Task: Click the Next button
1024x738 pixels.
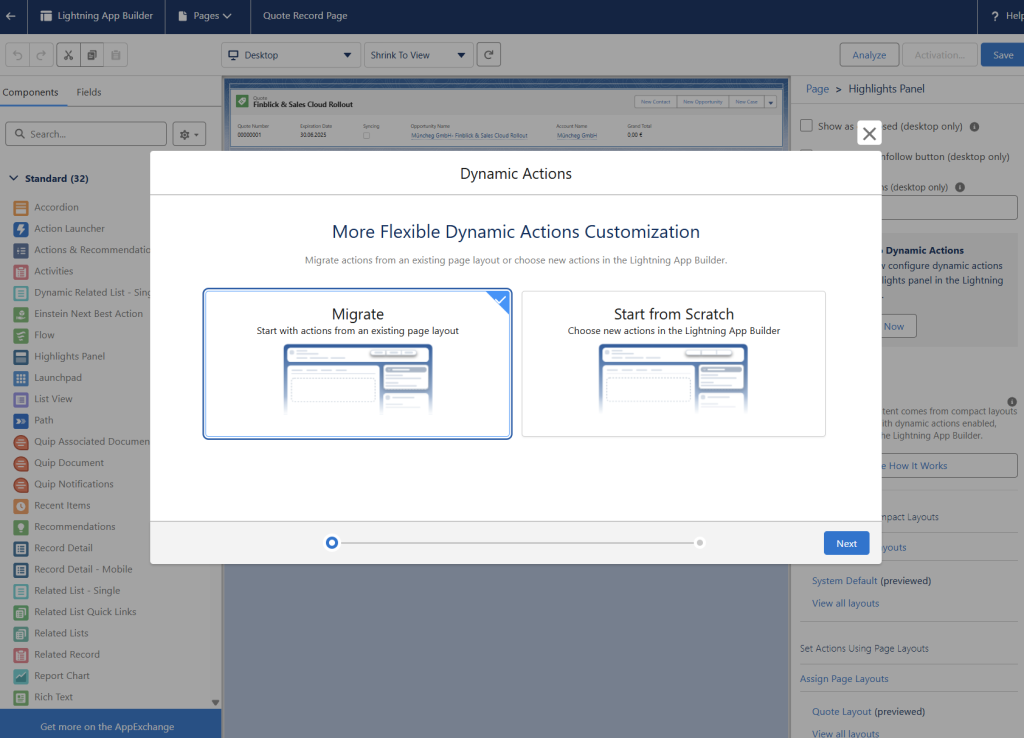Action: click(x=846, y=543)
